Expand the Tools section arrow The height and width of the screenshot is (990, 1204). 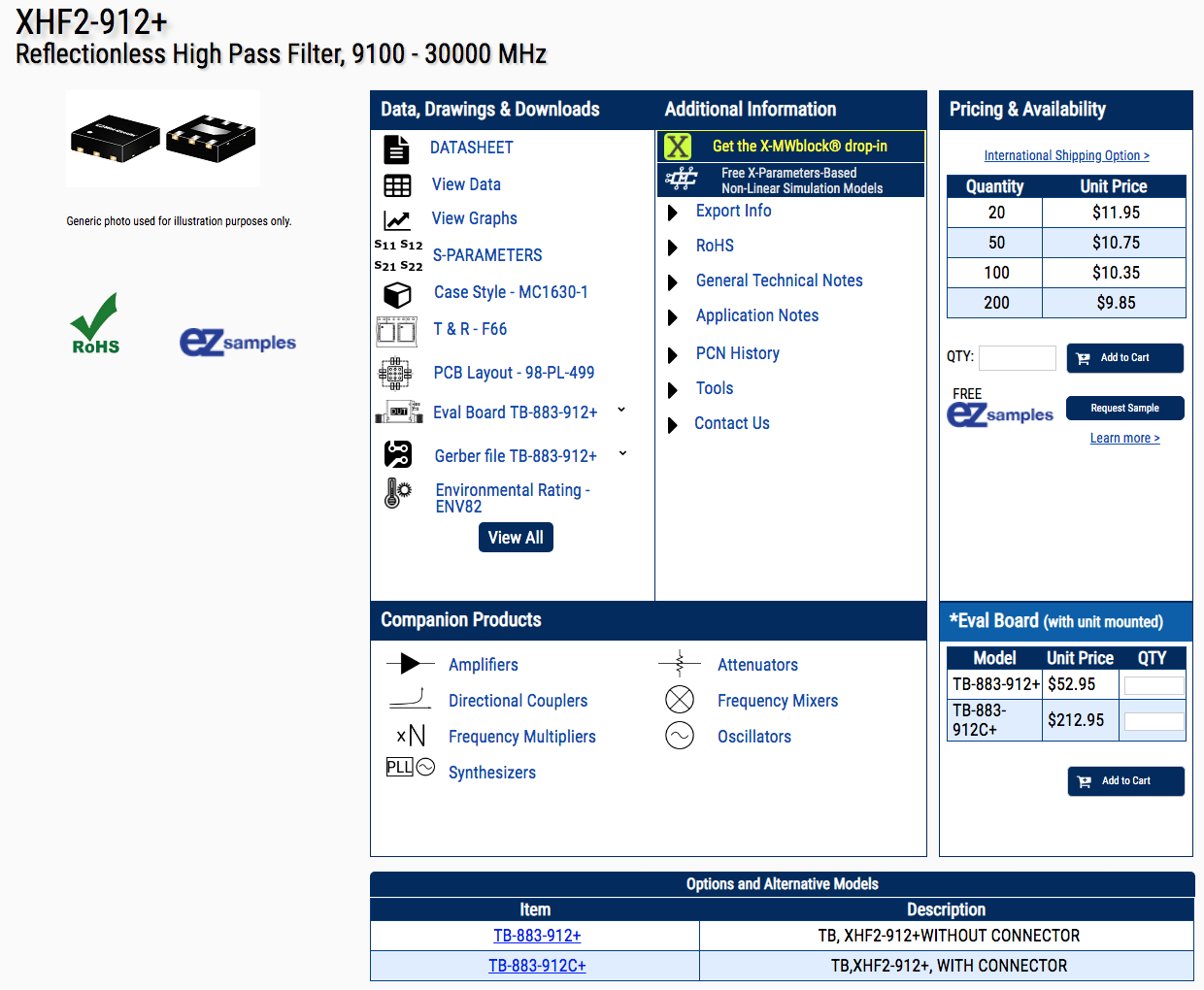click(x=672, y=390)
